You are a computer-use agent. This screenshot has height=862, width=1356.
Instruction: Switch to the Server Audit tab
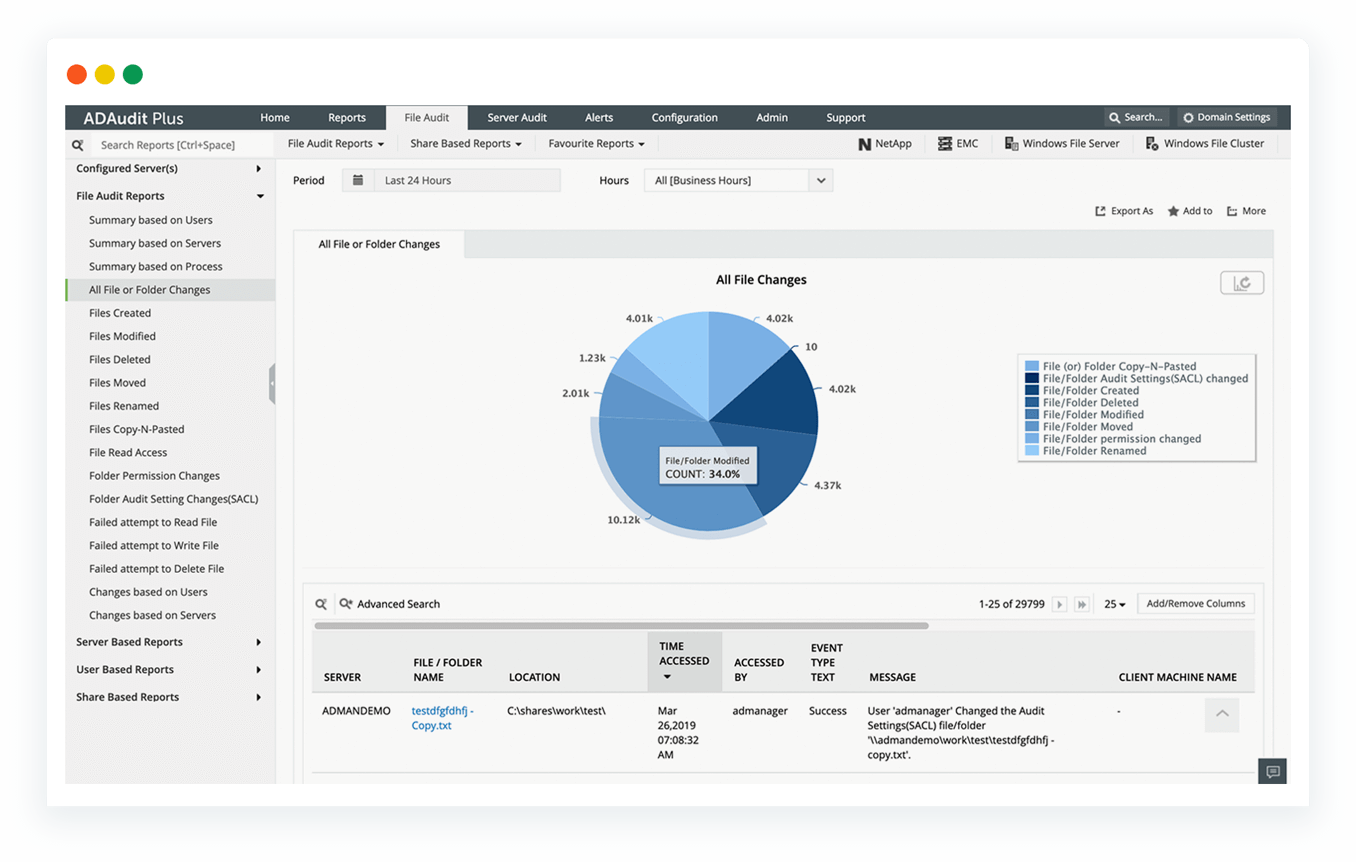click(x=517, y=117)
